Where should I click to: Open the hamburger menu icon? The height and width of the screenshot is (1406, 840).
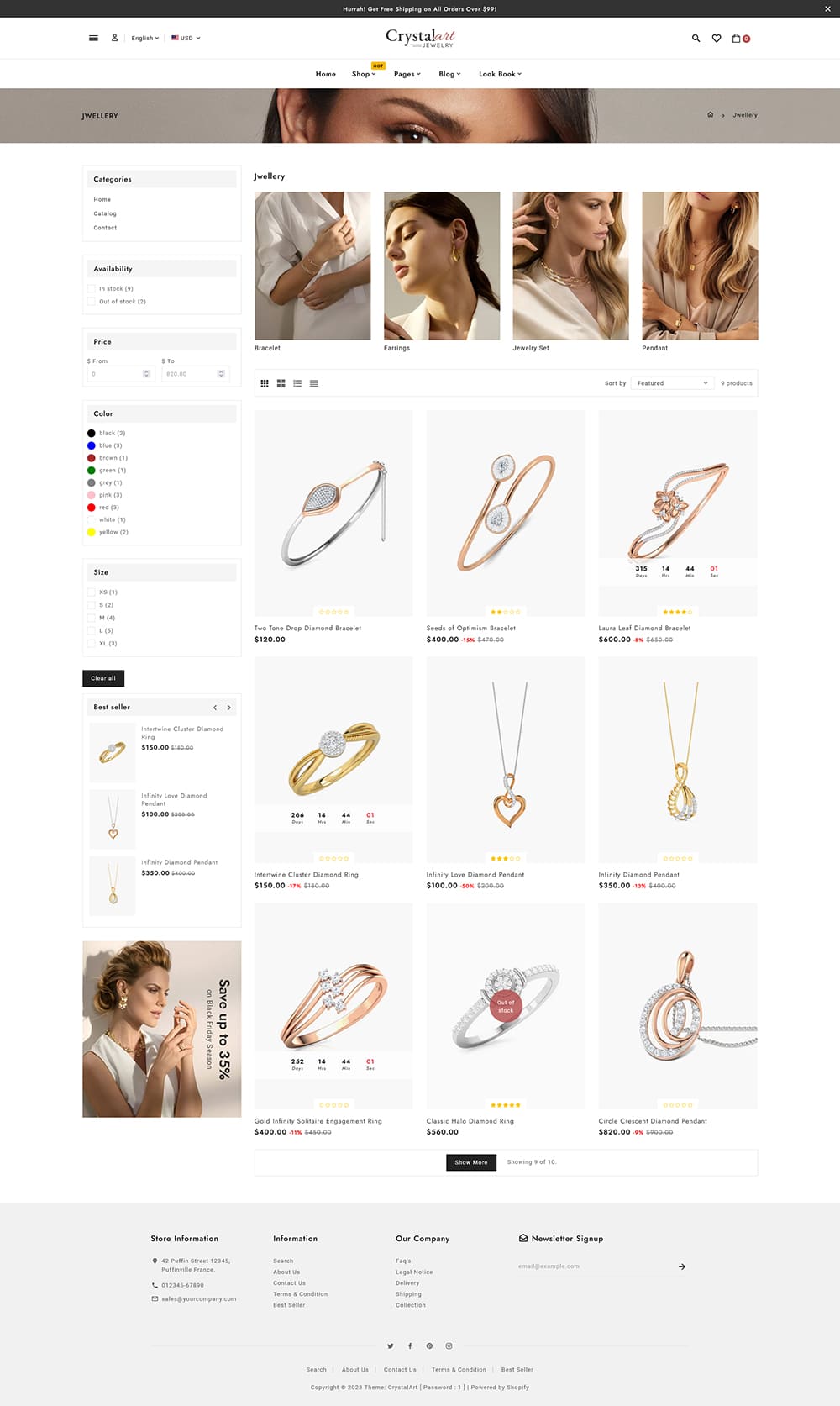93,38
